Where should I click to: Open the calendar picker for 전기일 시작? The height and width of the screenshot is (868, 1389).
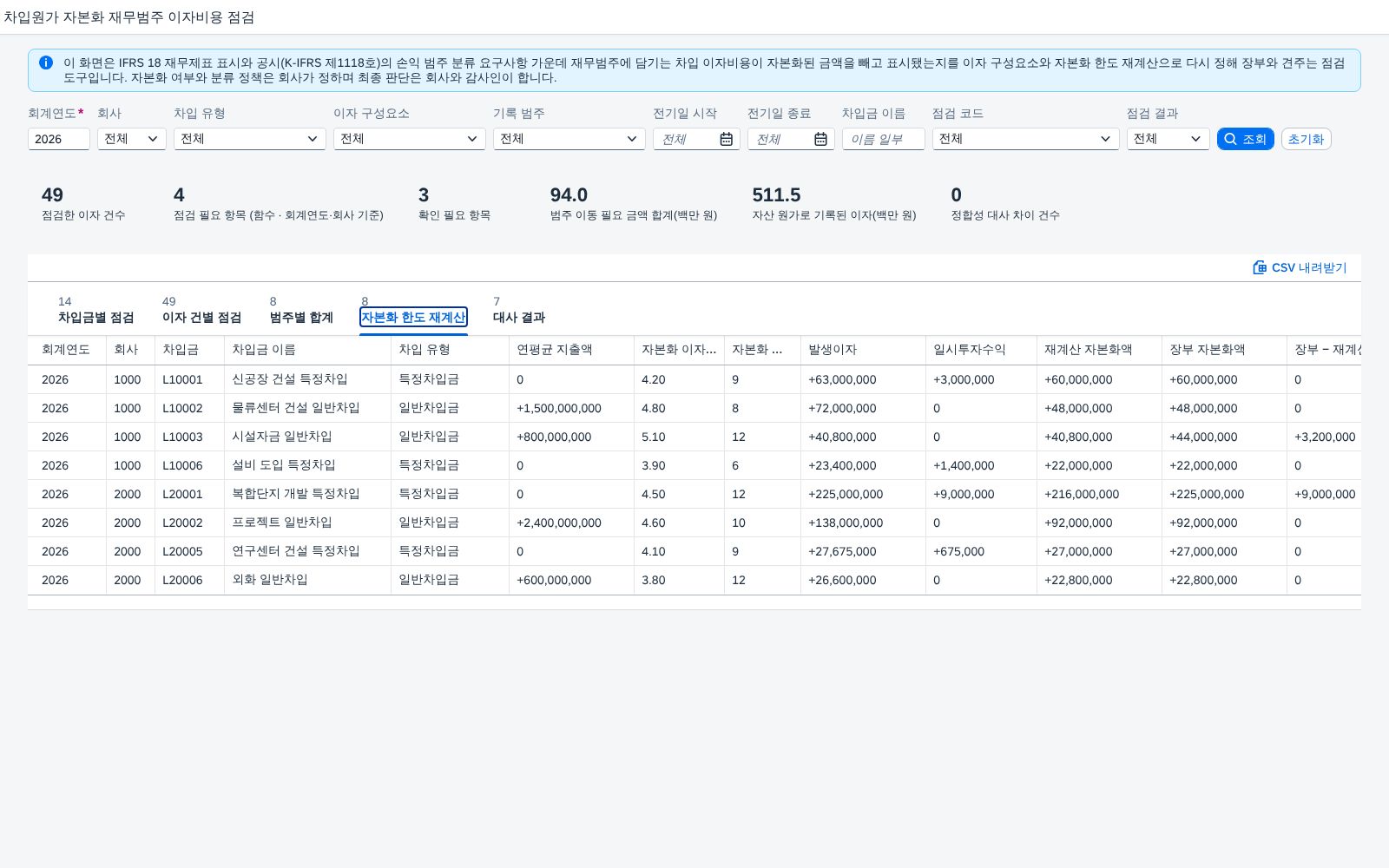[726, 139]
